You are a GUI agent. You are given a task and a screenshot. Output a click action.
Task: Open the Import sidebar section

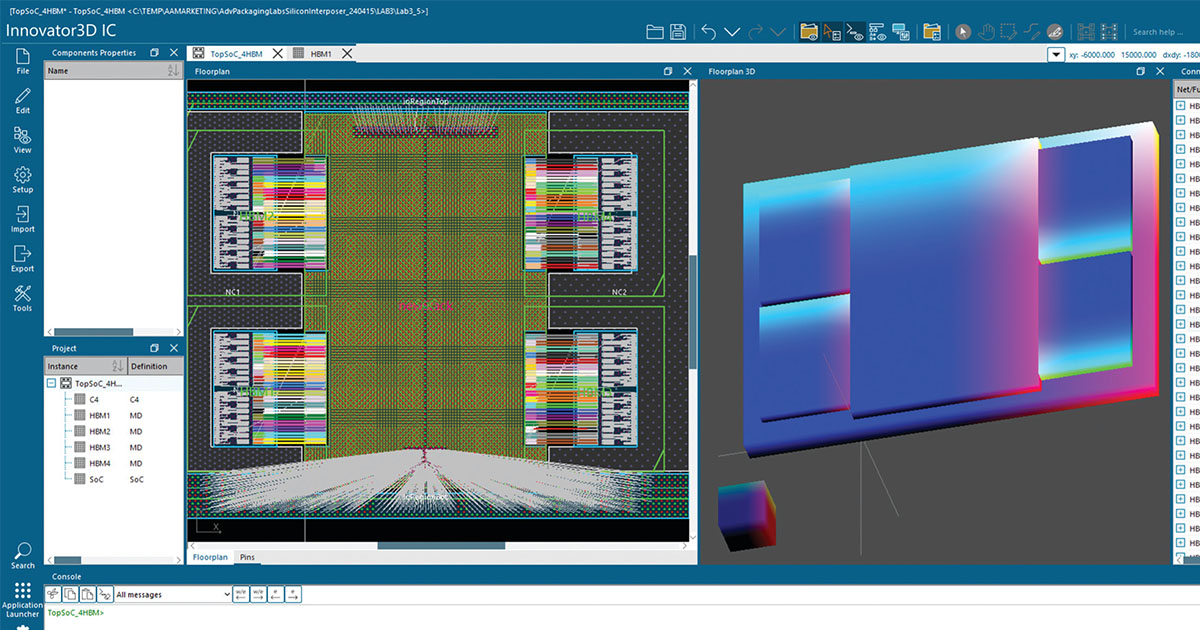tap(22, 219)
